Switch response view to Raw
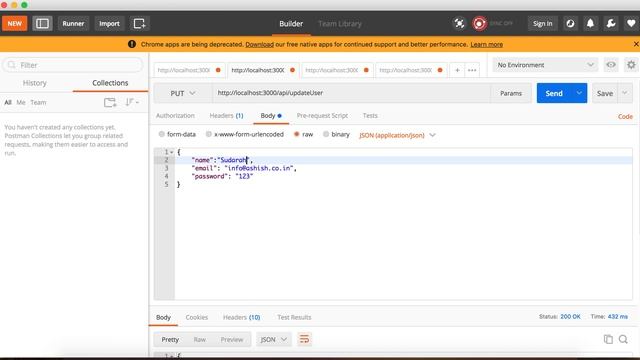Screen dimensions: 640x360 (x=200, y=339)
